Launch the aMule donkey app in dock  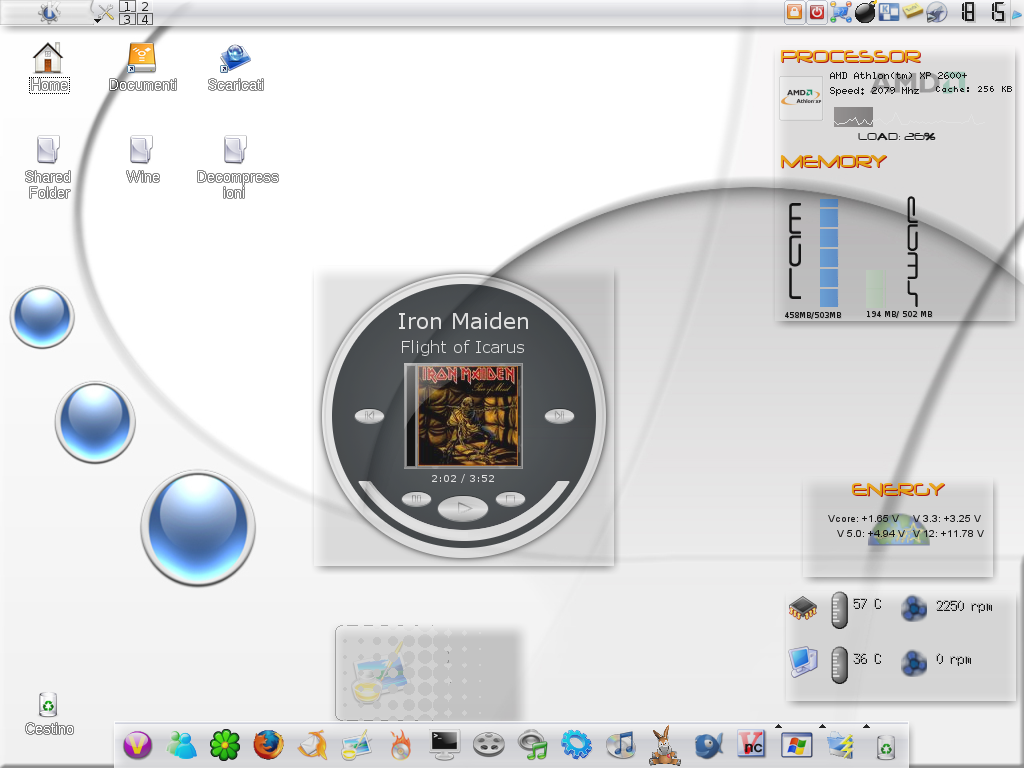(x=664, y=745)
